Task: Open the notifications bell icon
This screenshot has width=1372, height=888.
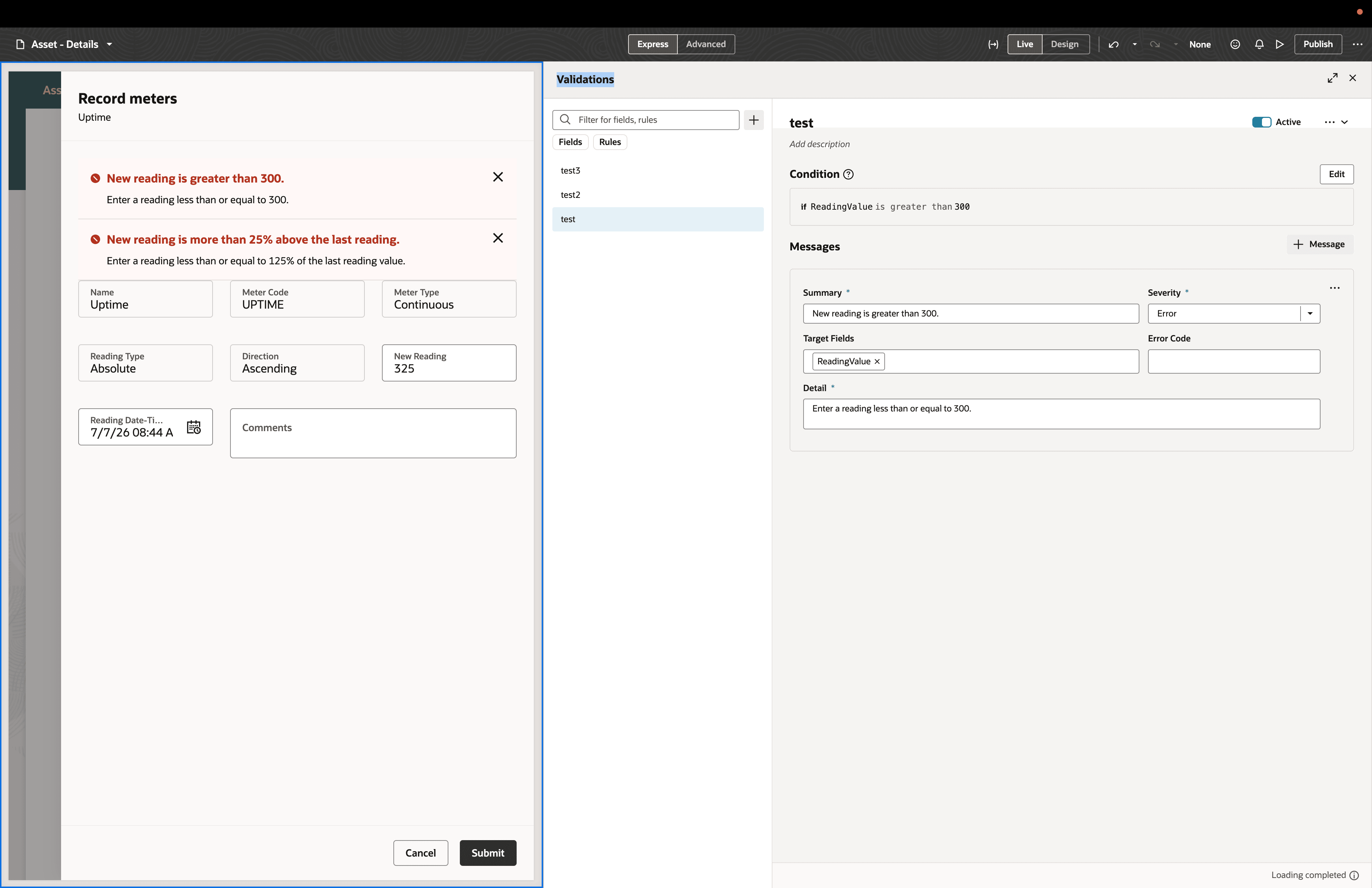Action: (1259, 44)
